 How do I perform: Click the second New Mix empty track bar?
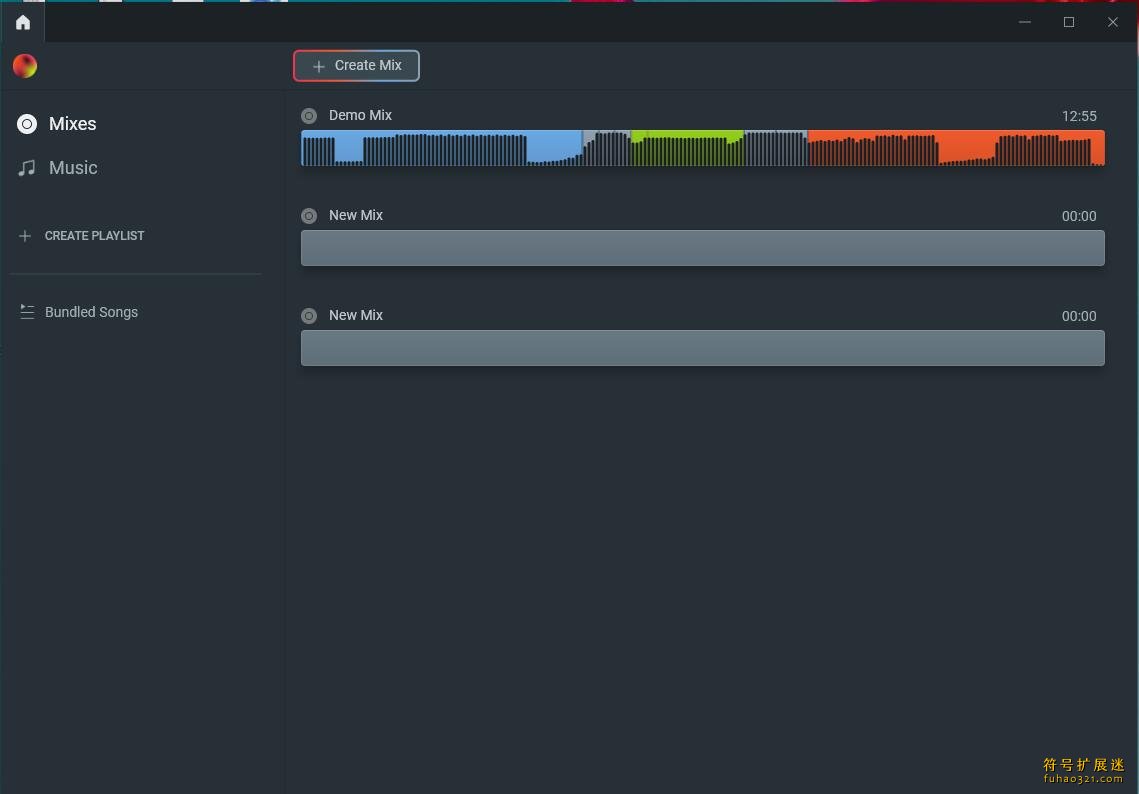tap(702, 348)
